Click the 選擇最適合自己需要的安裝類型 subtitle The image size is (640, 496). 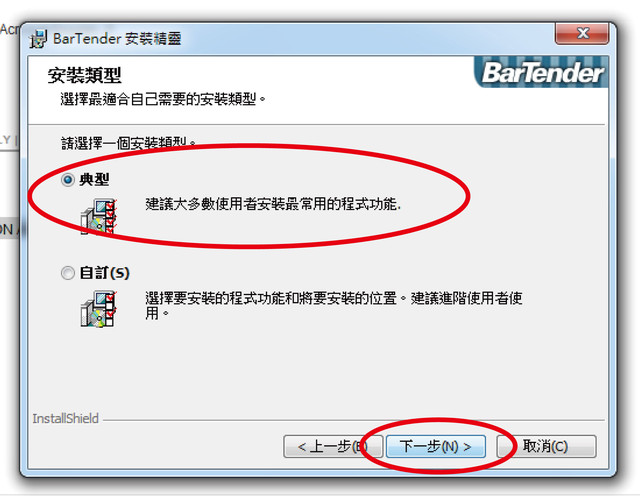[163, 99]
